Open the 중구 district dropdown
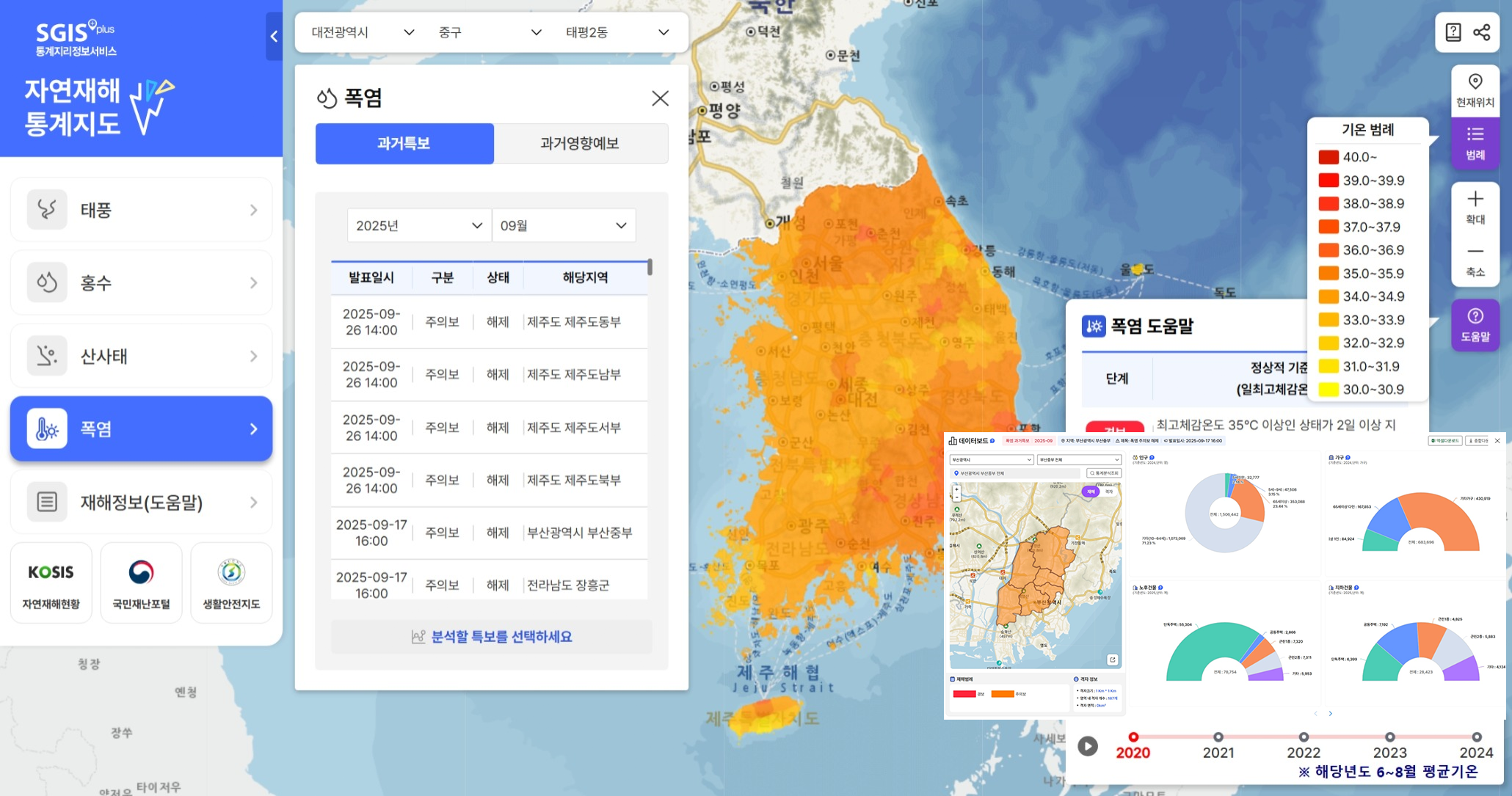Screen dimensions: 1512x796 (490, 32)
